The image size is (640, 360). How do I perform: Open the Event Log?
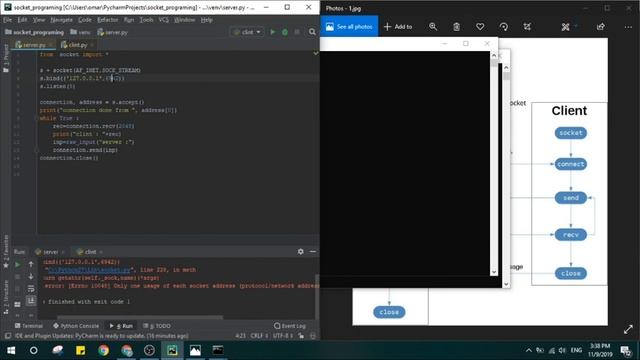coord(290,326)
